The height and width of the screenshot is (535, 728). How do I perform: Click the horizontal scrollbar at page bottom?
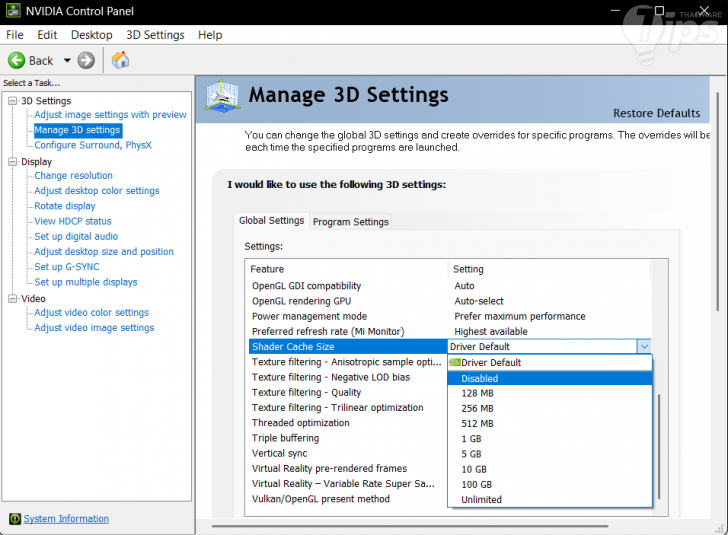coord(410,526)
